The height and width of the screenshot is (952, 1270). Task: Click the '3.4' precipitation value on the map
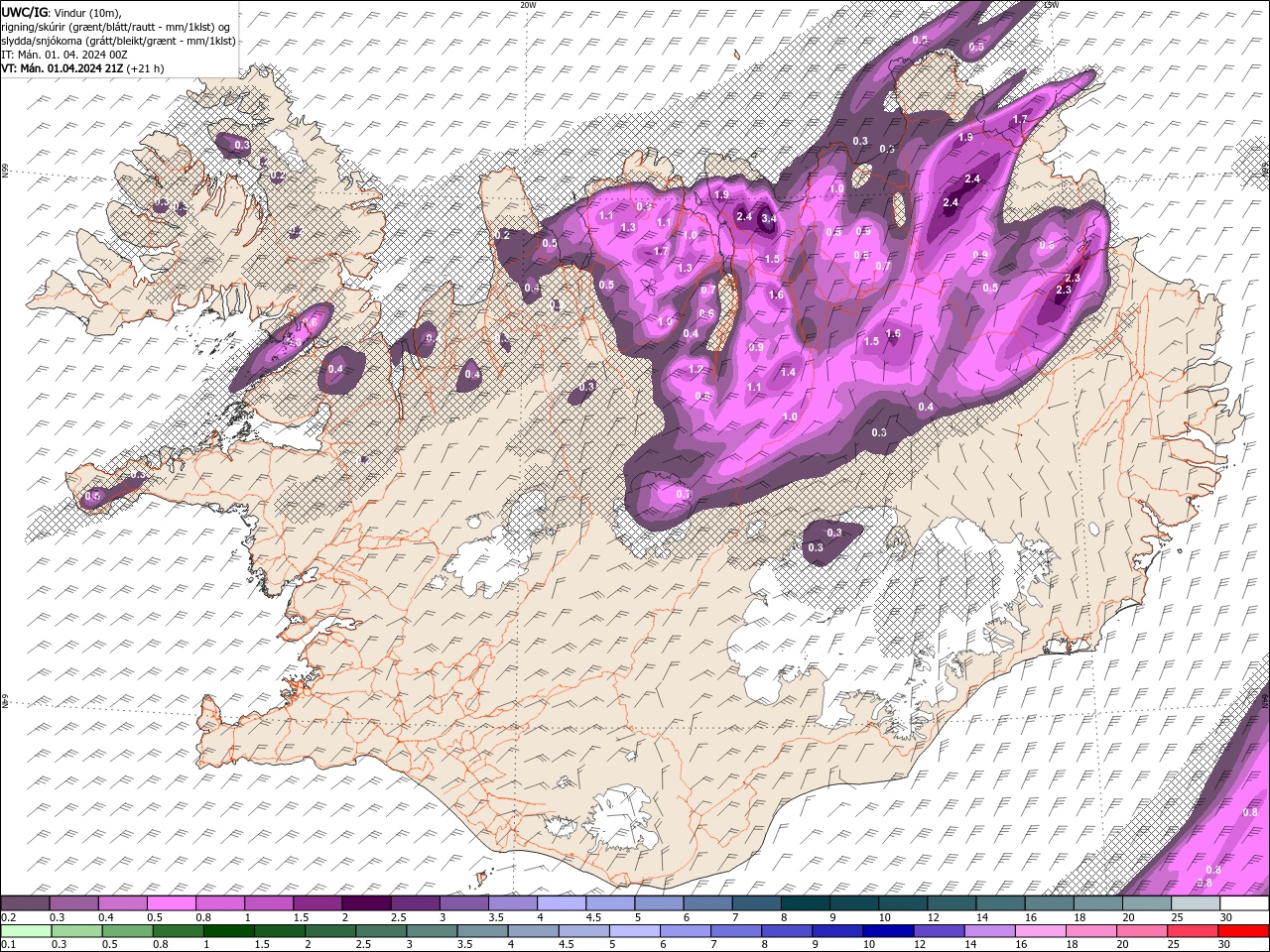click(x=768, y=218)
